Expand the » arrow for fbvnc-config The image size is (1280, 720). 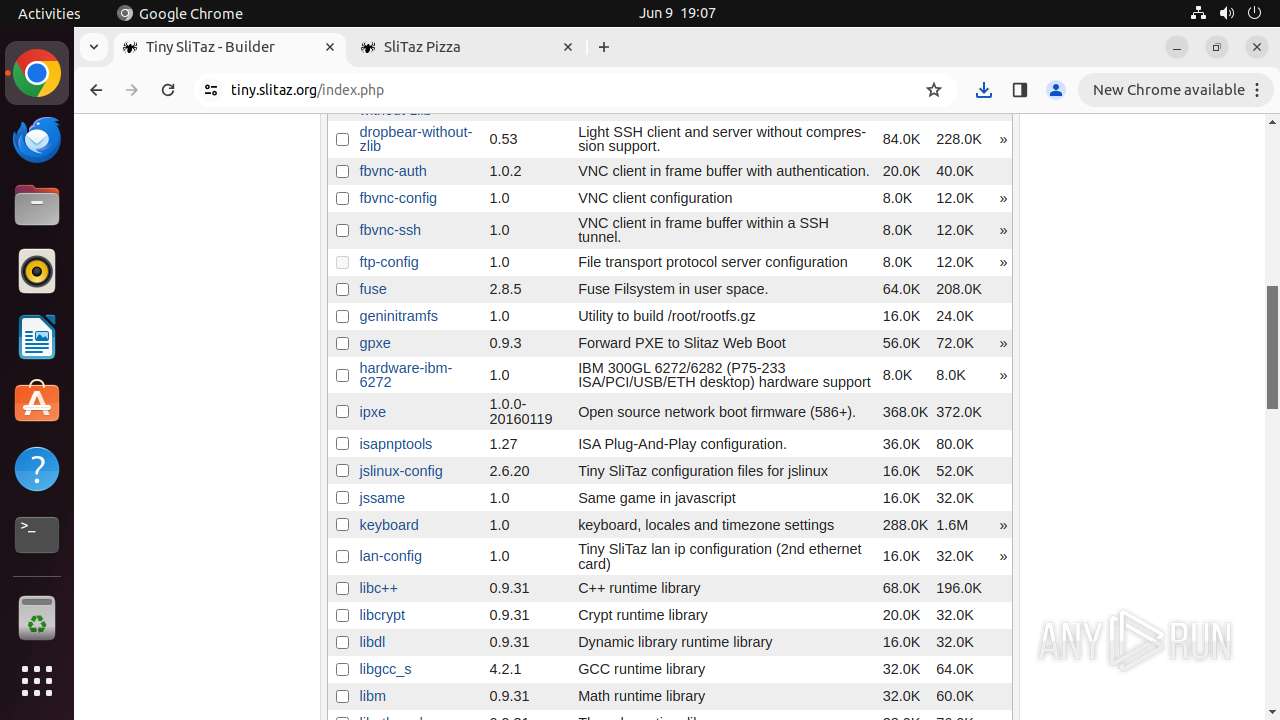[x=1003, y=198]
